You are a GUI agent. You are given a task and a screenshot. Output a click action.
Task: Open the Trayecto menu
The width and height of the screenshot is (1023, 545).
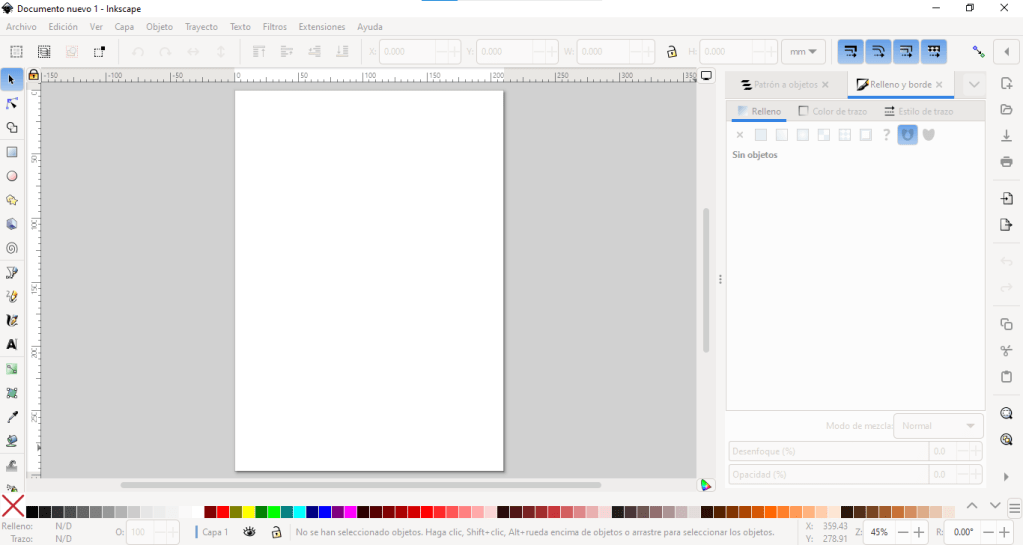(201, 27)
